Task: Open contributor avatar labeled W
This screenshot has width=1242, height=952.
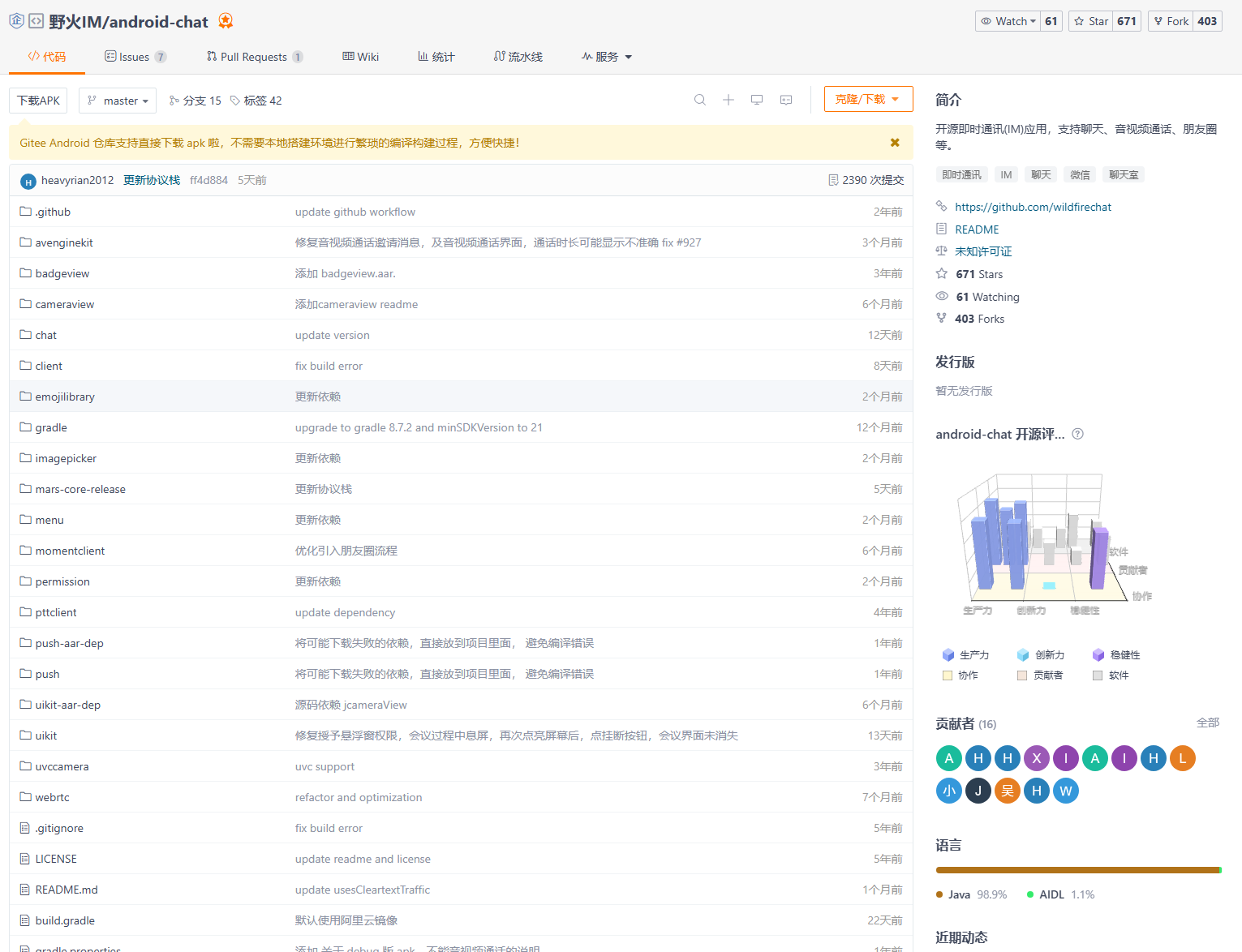Action: [1066, 791]
